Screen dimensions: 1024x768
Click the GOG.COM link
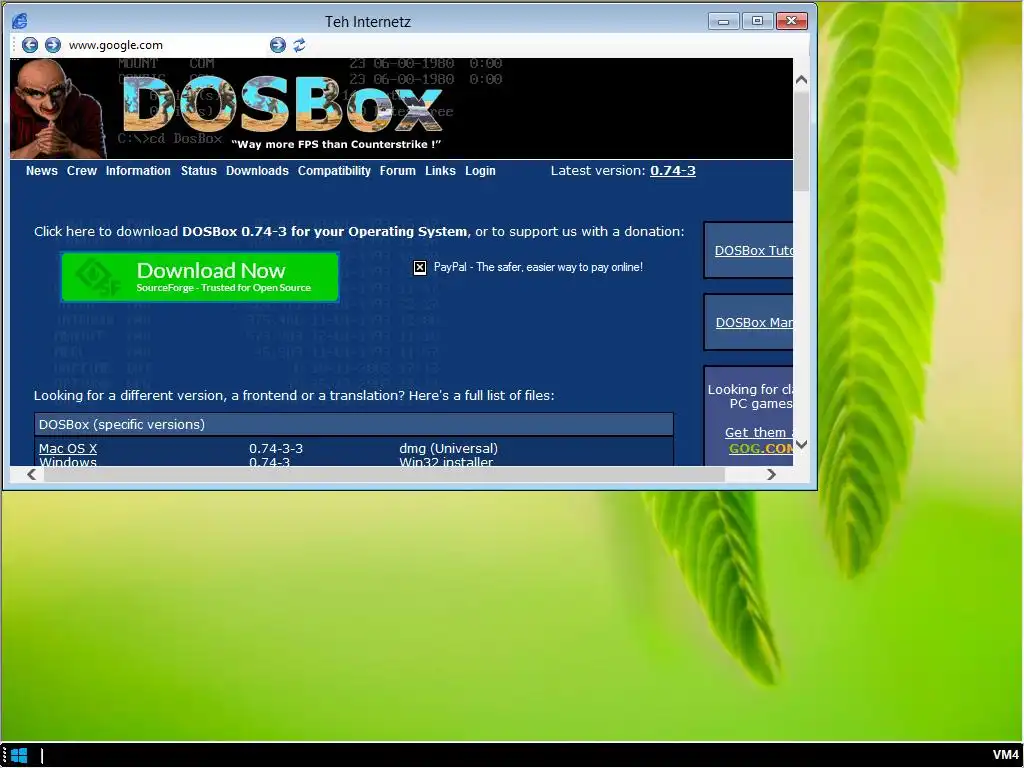(x=761, y=449)
